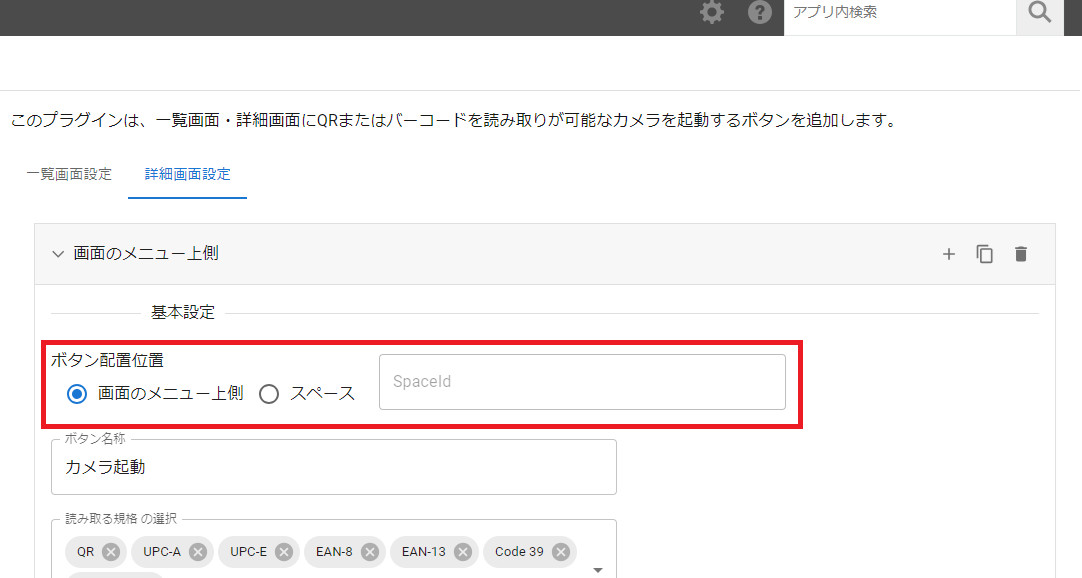Remove the Code 39 format chip
Screen dimensions: 1082x578
coord(560,551)
